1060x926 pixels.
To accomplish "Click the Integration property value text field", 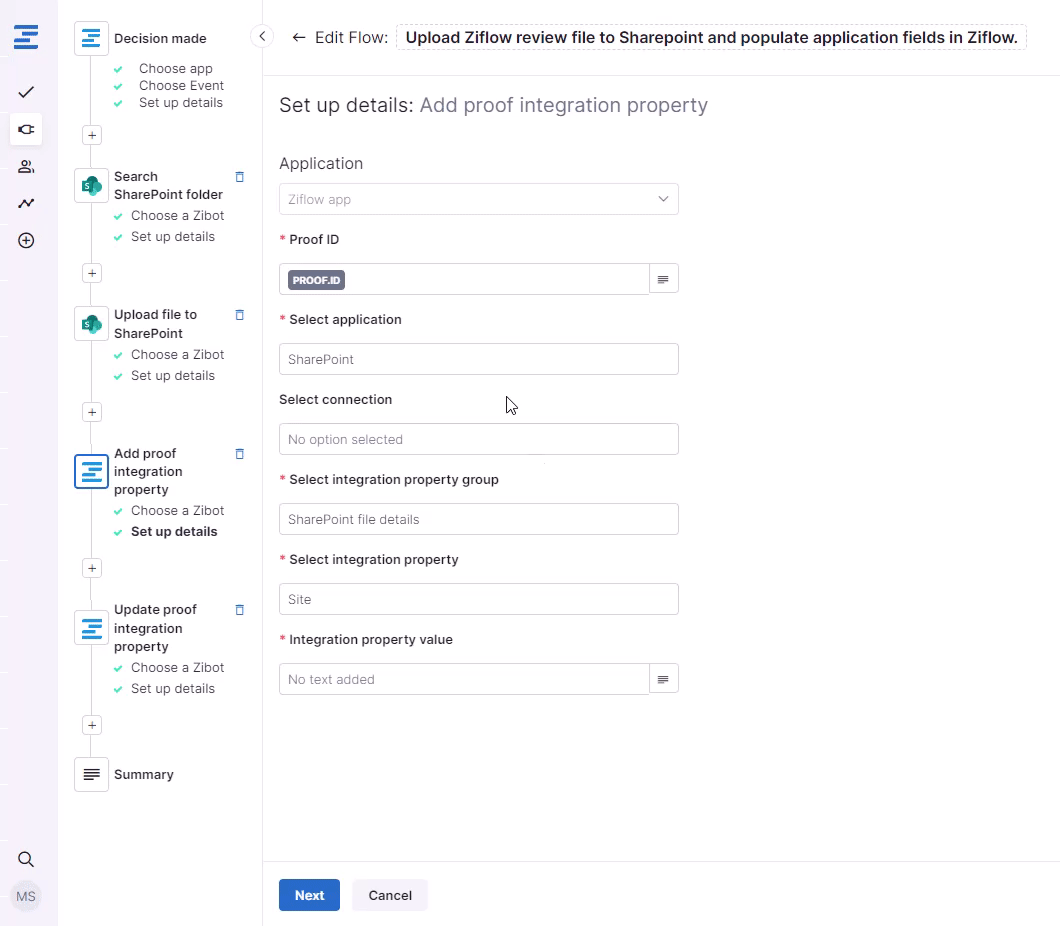I will pos(463,679).
